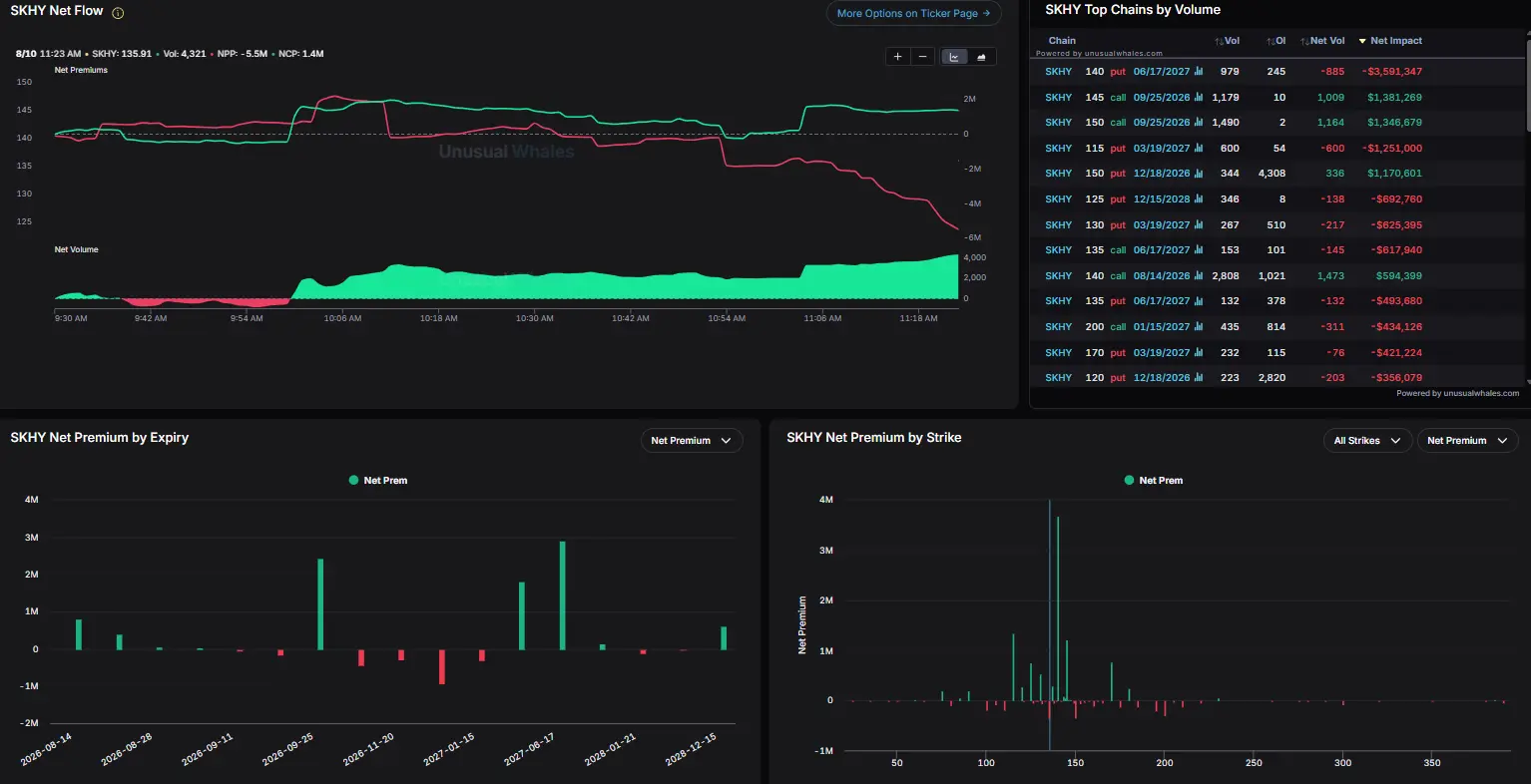Viewport: 1531px width, 784px height.
Task: Open chart icon for the 140 call 08/14/2026 chain
Action: 1199,276
